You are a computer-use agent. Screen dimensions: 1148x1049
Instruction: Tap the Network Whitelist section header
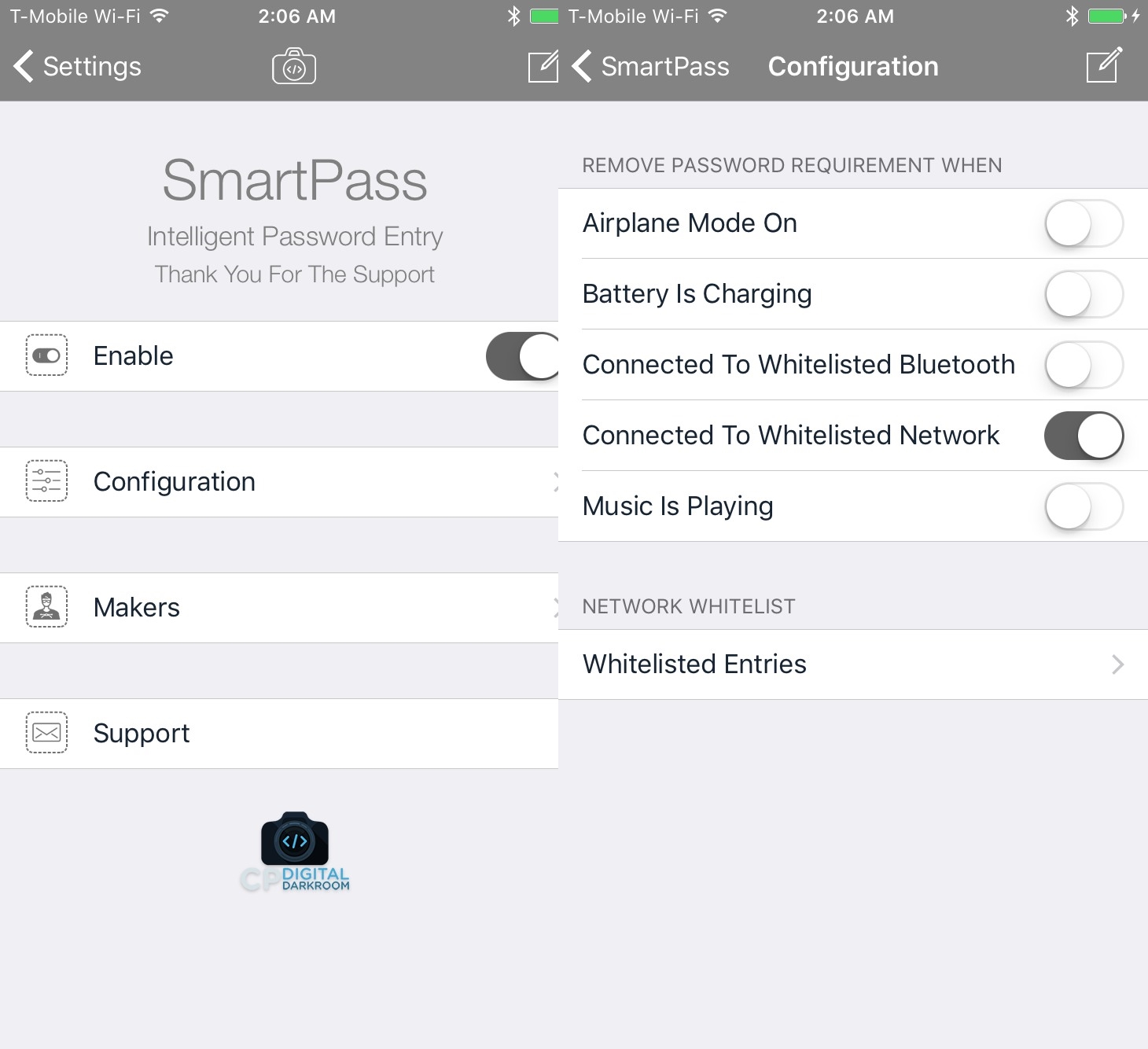tap(689, 606)
